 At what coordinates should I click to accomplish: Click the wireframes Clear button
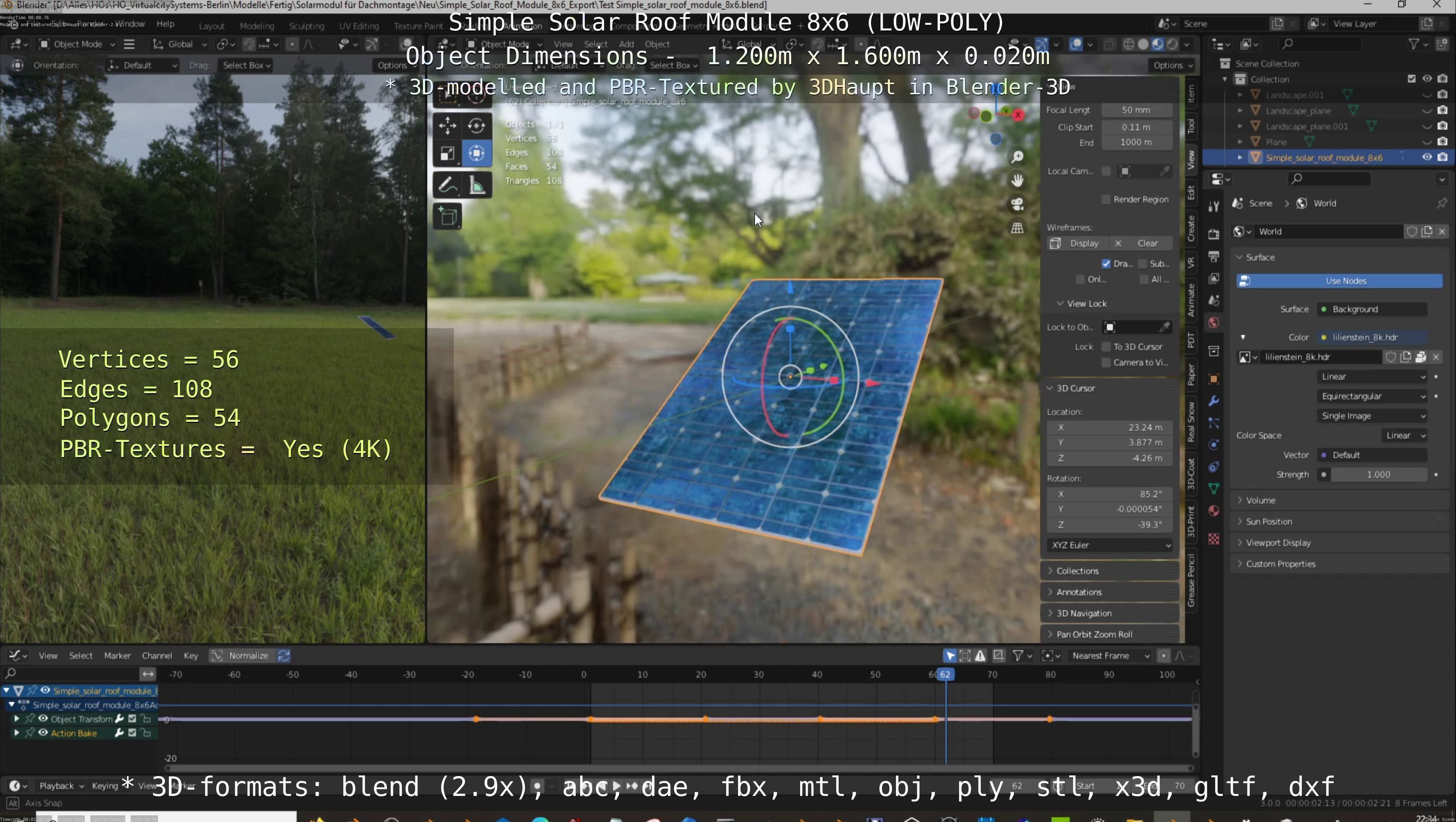point(1147,243)
